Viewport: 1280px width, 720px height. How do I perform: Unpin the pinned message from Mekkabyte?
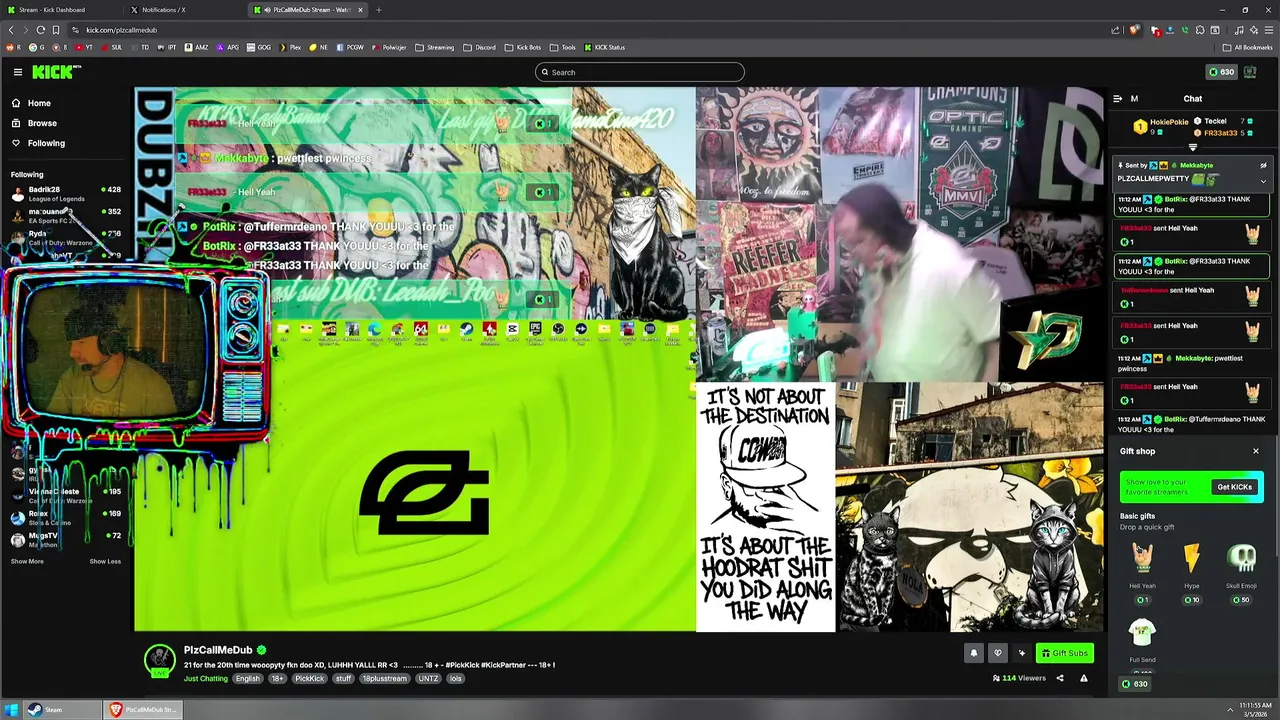(x=1263, y=165)
